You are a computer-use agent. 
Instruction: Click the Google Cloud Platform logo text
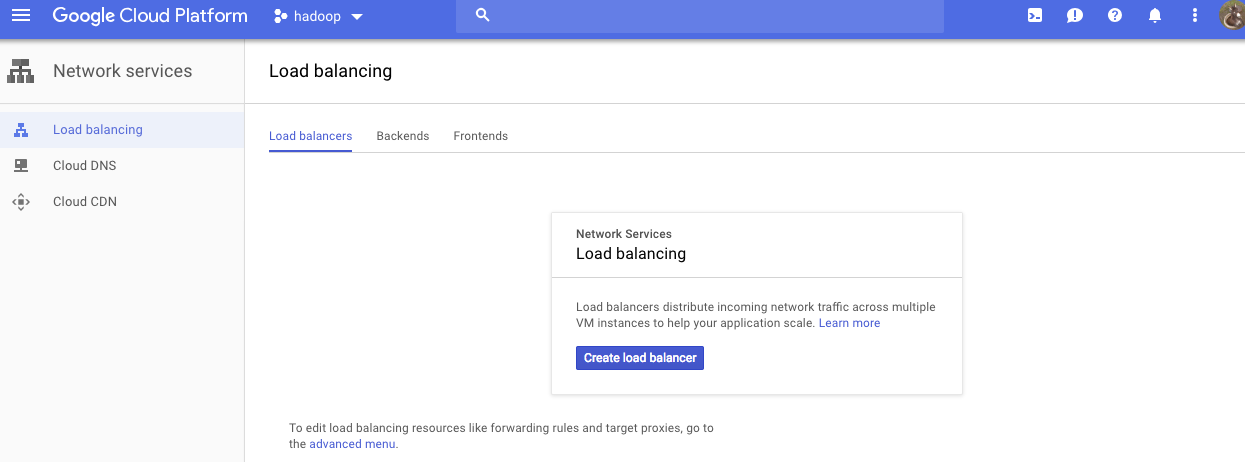tap(150, 16)
